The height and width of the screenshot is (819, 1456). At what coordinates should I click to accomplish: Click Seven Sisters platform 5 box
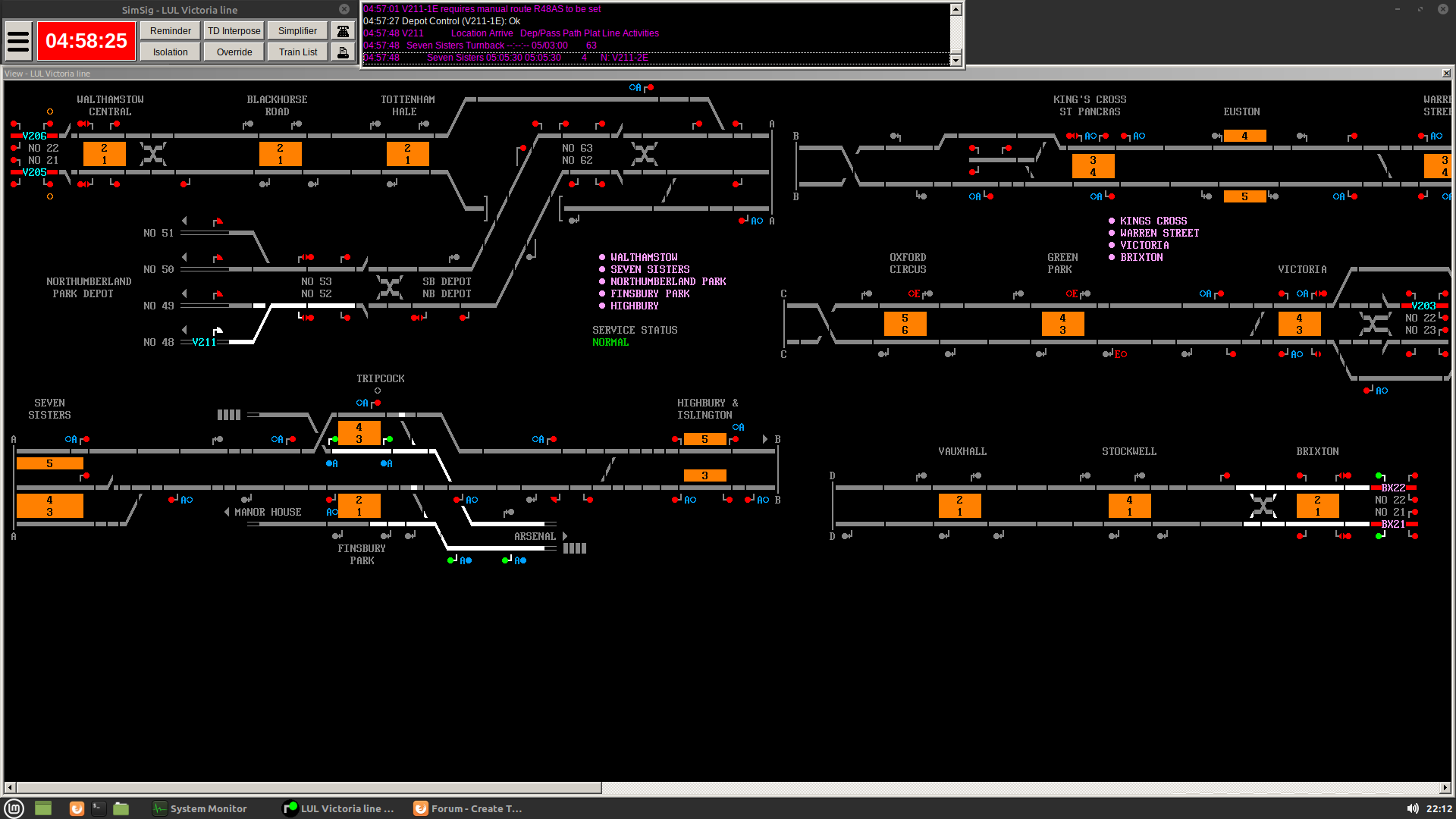tap(50, 463)
